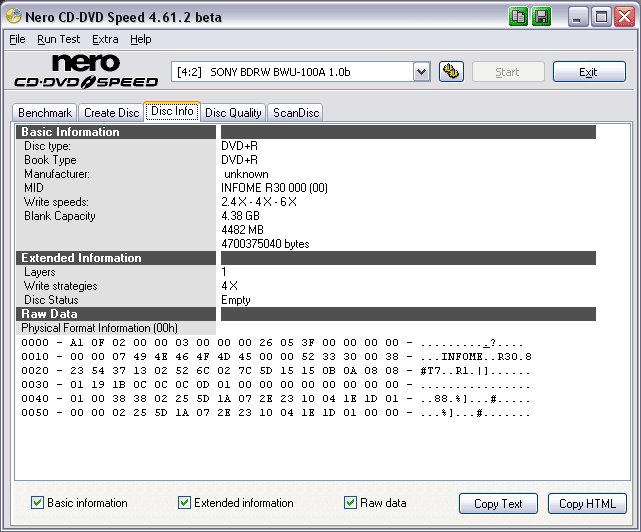Open the Extra menu
The width and height of the screenshot is (641, 532).
click(x=105, y=39)
